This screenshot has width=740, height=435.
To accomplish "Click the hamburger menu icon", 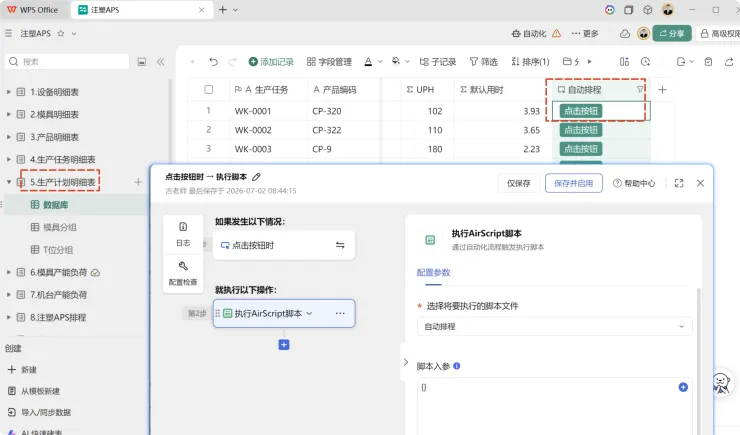I will [x=8, y=33].
